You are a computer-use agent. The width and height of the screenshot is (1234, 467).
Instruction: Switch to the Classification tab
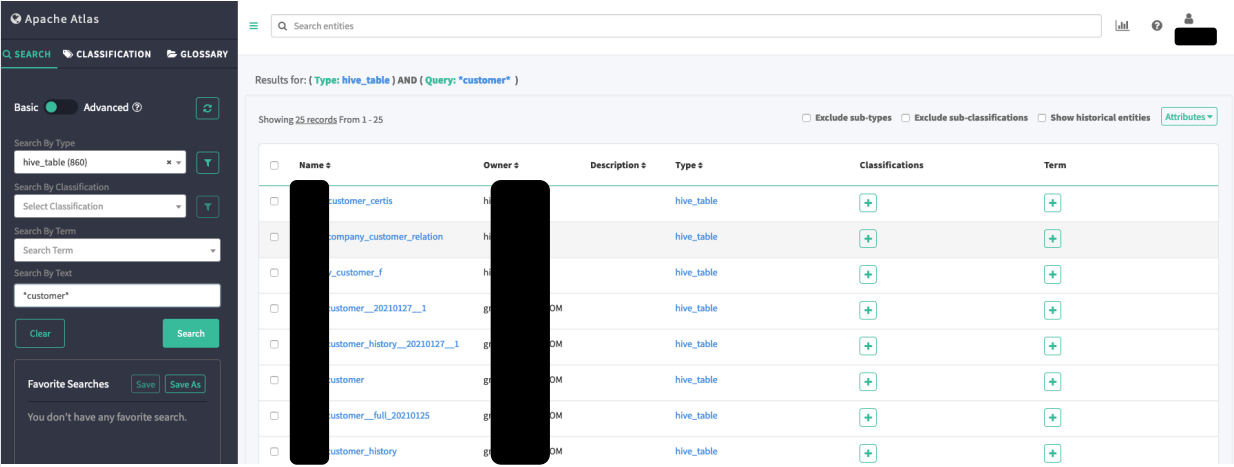pyautogui.click(x=107, y=54)
